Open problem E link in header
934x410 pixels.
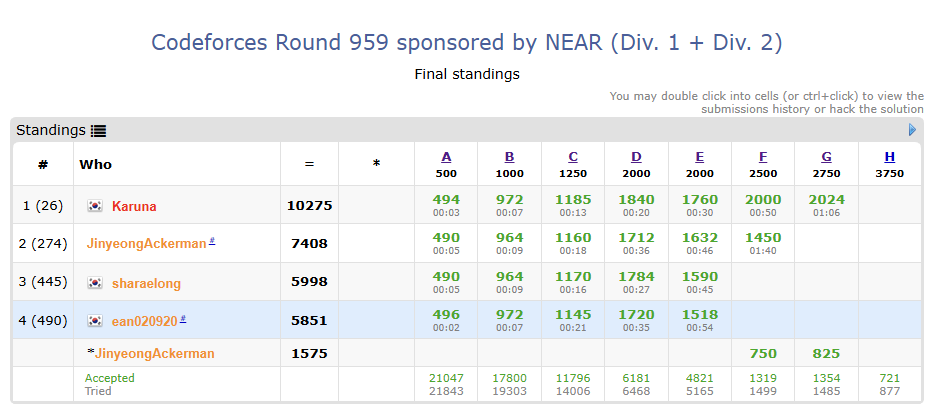tap(699, 157)
